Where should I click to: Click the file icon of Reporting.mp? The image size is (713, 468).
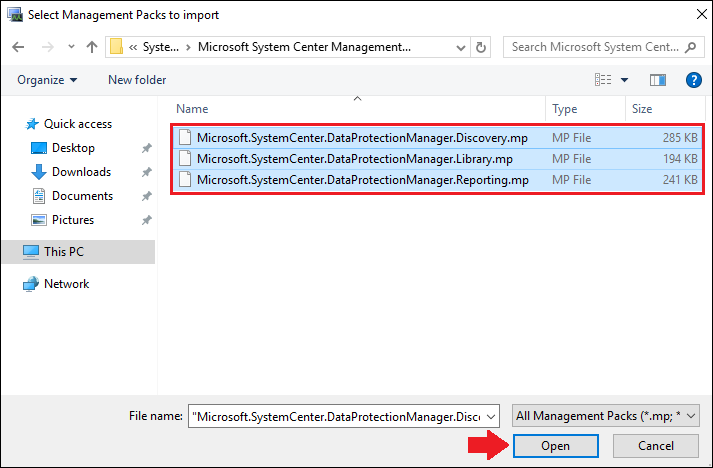[x=185, y=180]
